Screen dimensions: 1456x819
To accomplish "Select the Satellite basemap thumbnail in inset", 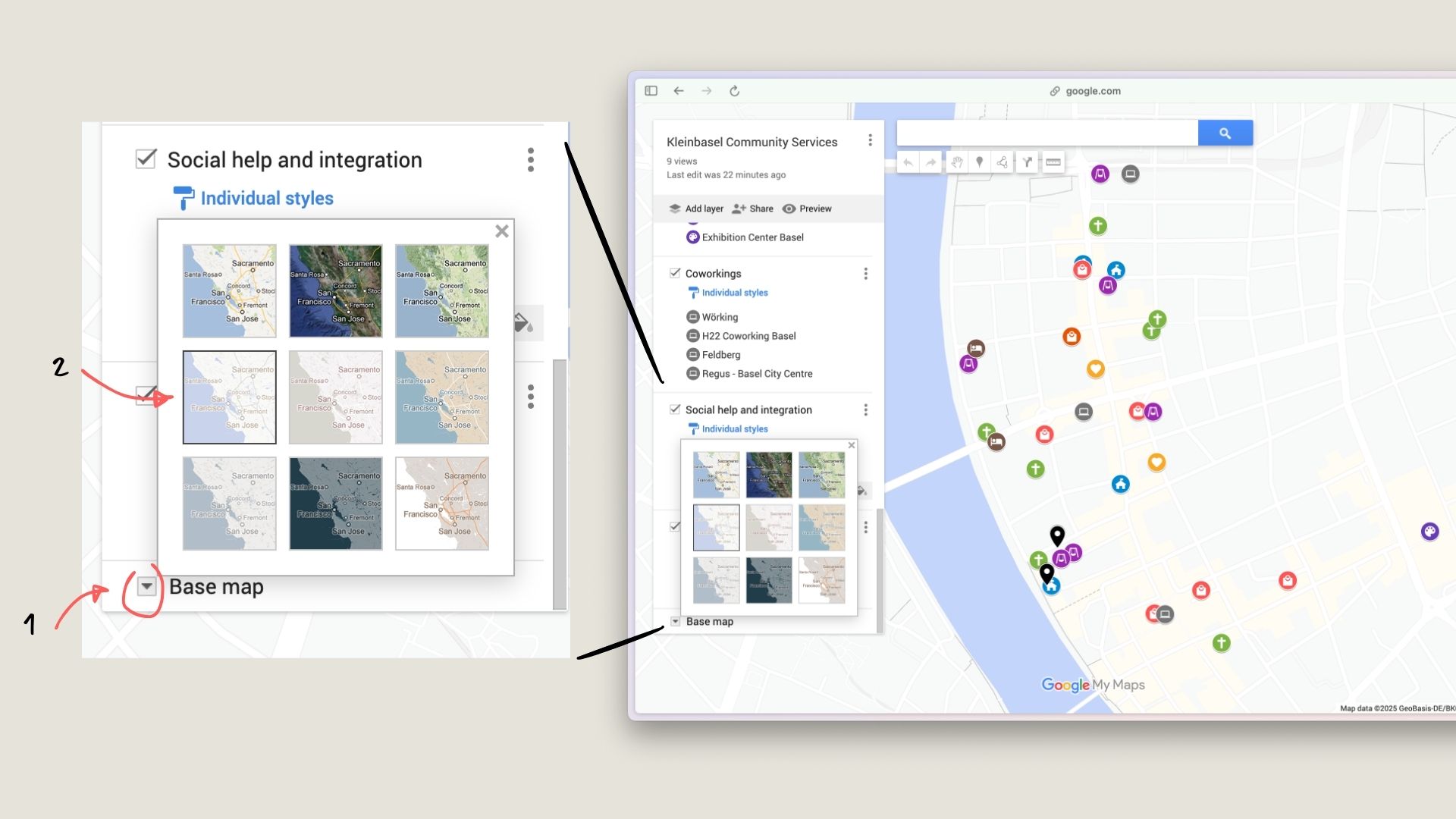I will point(336,291).
